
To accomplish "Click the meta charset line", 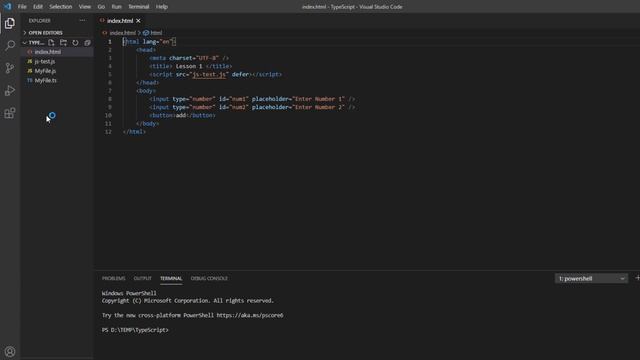I will coord(189,58).
